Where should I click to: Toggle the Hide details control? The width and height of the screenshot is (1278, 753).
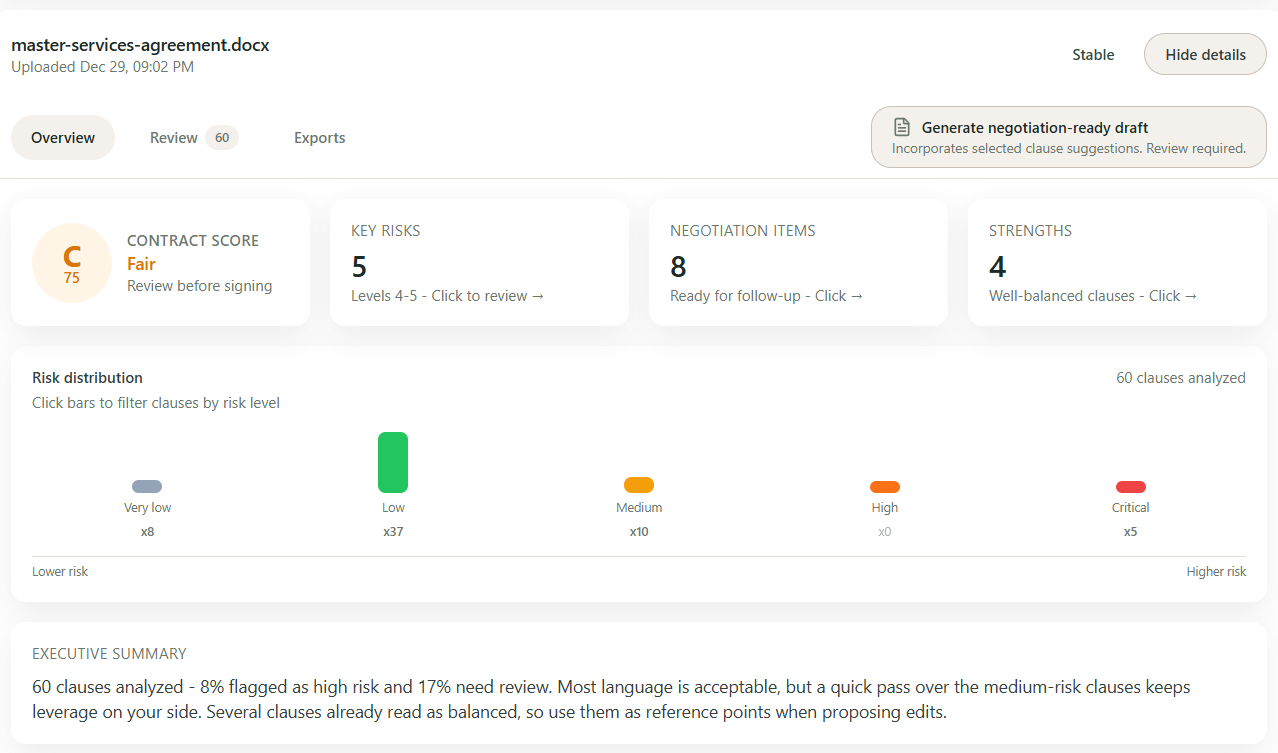1204,54
